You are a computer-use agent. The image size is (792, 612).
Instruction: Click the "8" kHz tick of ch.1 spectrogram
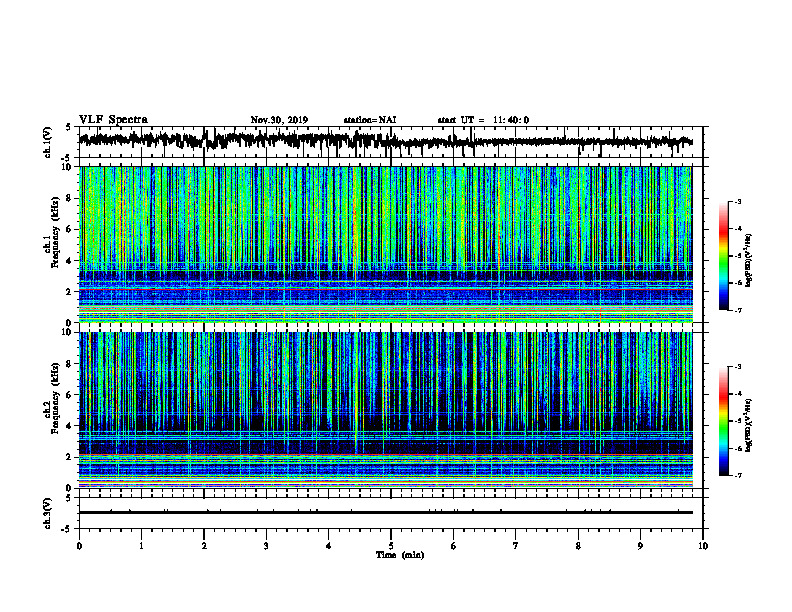click(70, 198)
